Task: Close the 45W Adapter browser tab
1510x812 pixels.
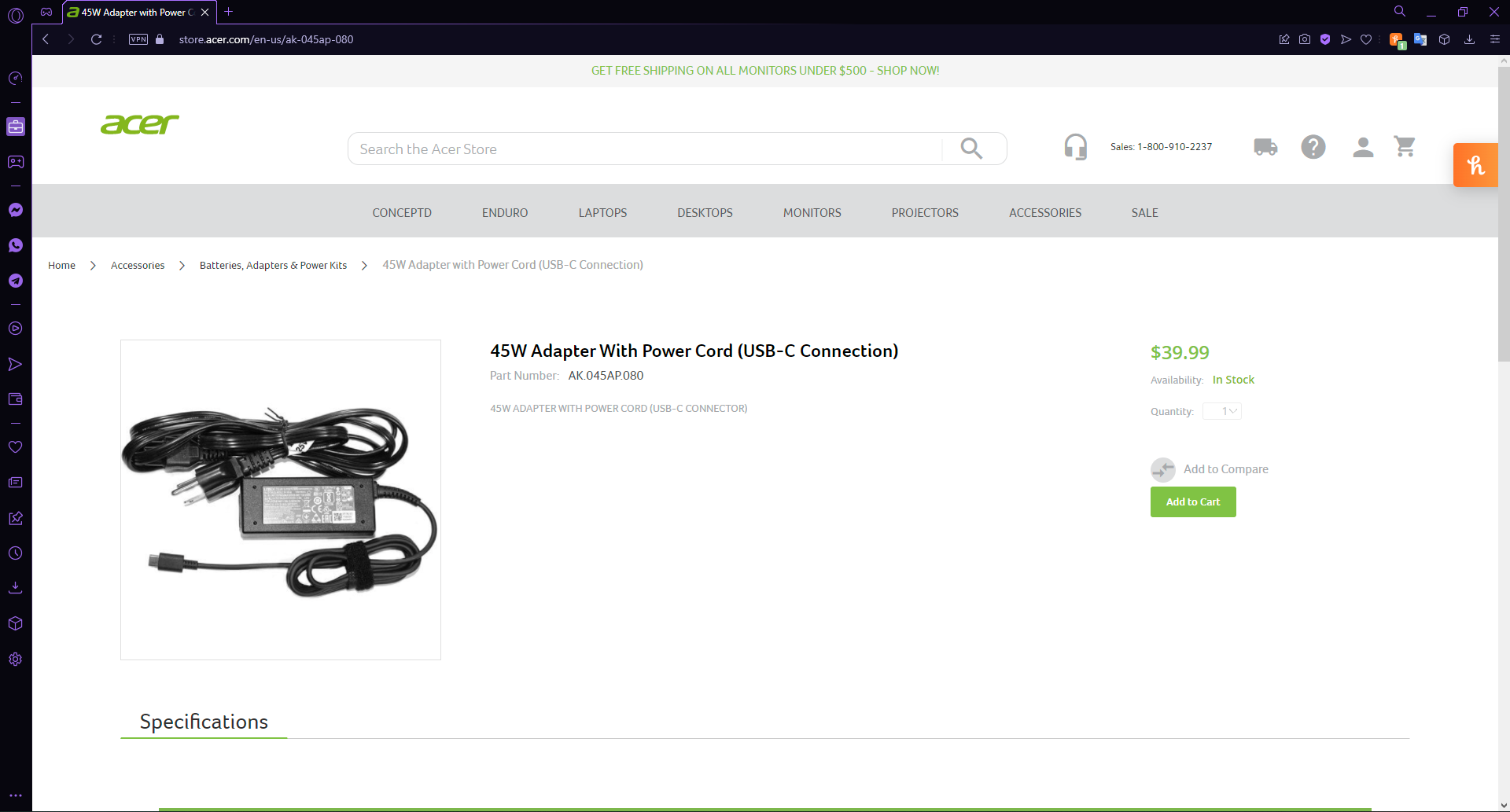Action: pyautogui.click(x=204, y=13)
